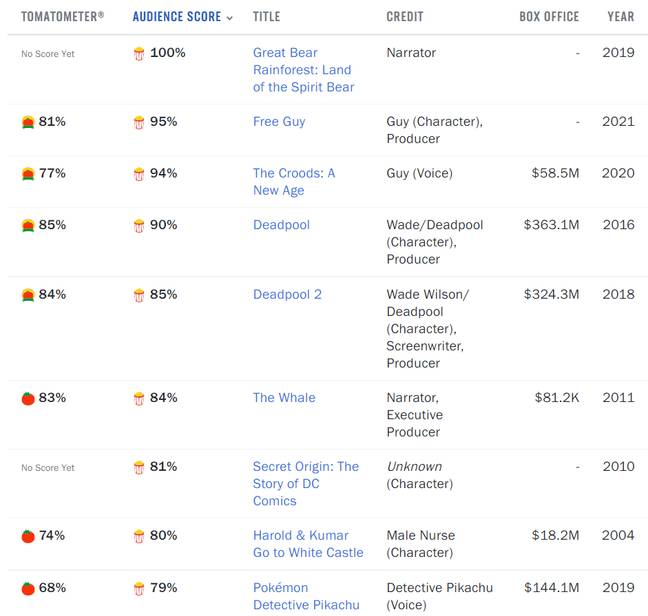Click the Male Nurse (Character) credit

pos(421,544)
